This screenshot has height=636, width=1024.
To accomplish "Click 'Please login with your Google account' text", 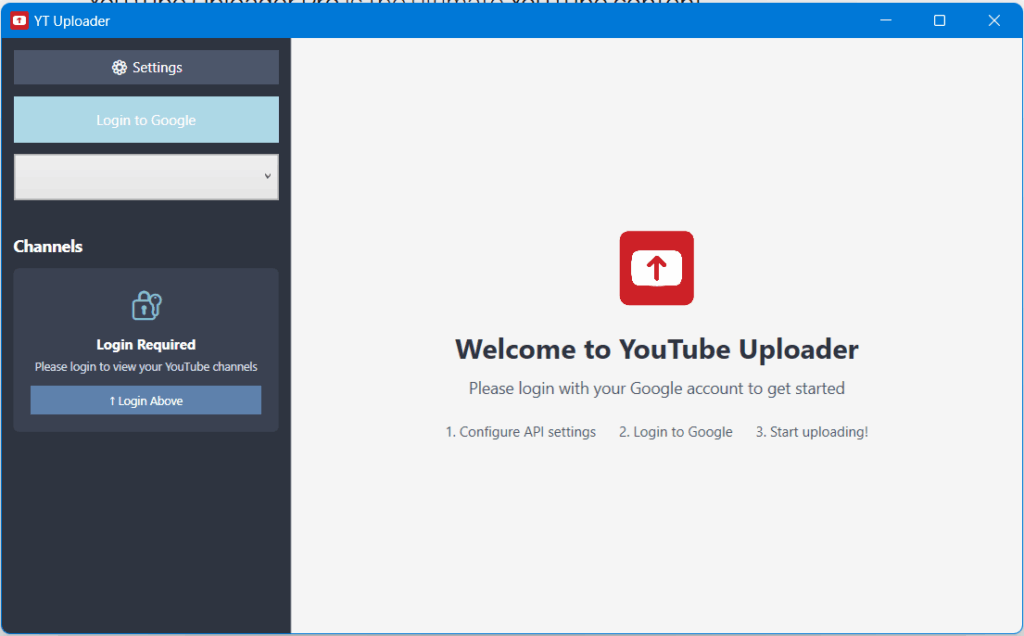I will (x=656, y=389).
